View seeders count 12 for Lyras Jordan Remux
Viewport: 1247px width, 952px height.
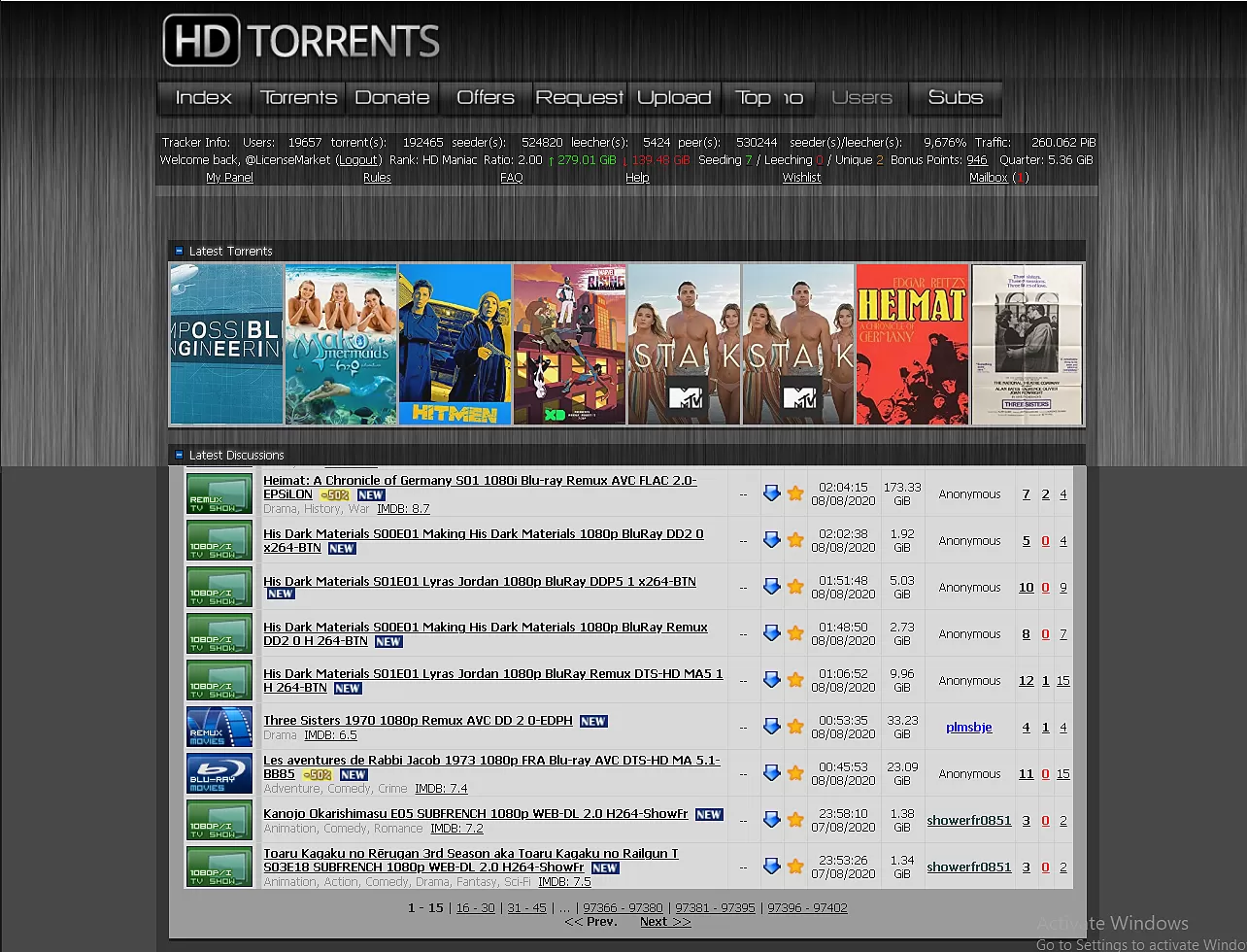pyautogui.click(x=1026, y=680)
